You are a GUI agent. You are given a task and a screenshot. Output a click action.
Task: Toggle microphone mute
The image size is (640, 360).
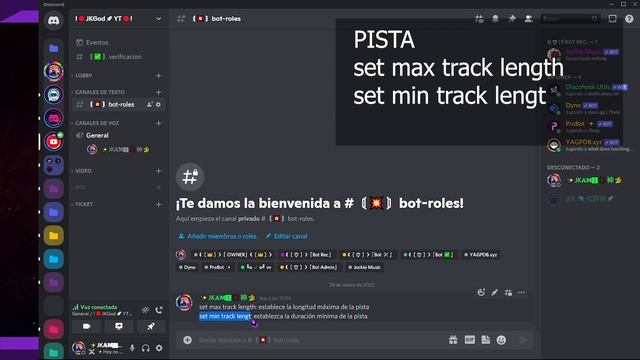click(132, 348)
